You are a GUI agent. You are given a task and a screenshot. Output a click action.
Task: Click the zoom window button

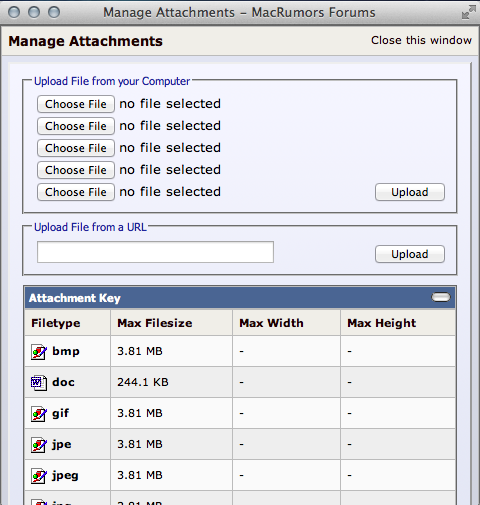tap(54, 12)
